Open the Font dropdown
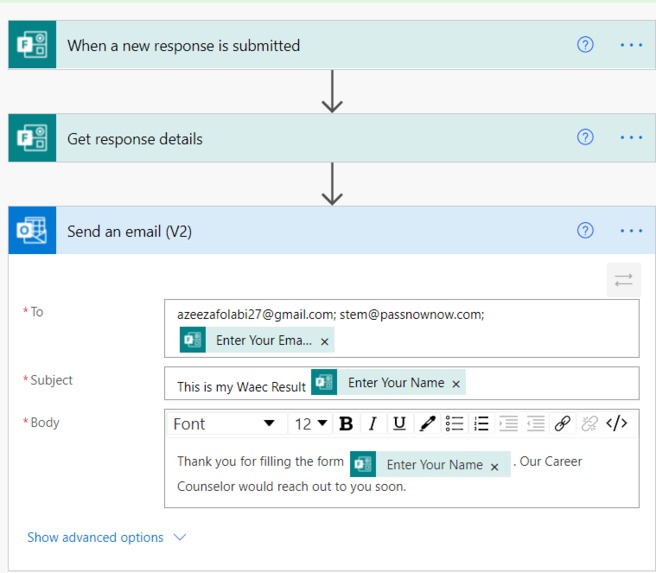The height and width of the screenshot is (573, 656). pyautogui.click(x=225, y=424)
